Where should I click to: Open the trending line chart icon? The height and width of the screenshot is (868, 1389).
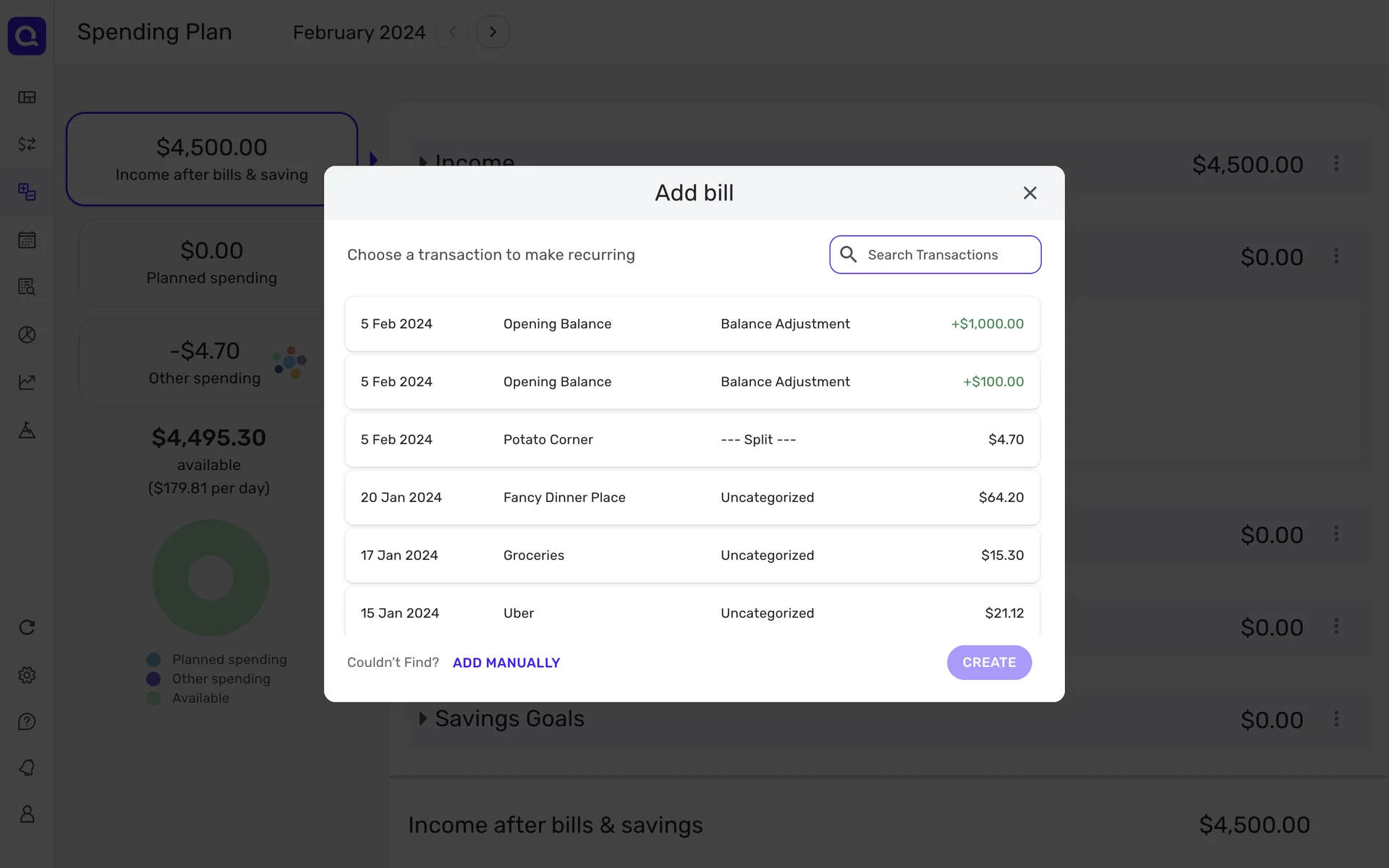click(27, 382)
